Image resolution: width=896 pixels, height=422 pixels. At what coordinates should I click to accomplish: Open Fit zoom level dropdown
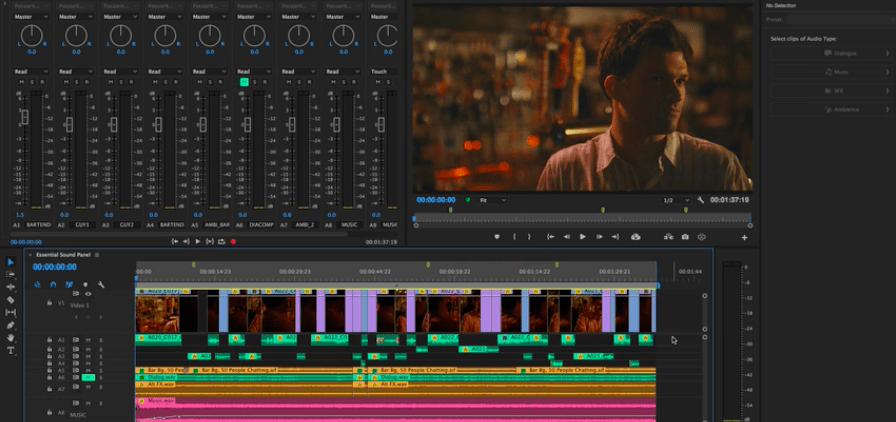point(493,200)
